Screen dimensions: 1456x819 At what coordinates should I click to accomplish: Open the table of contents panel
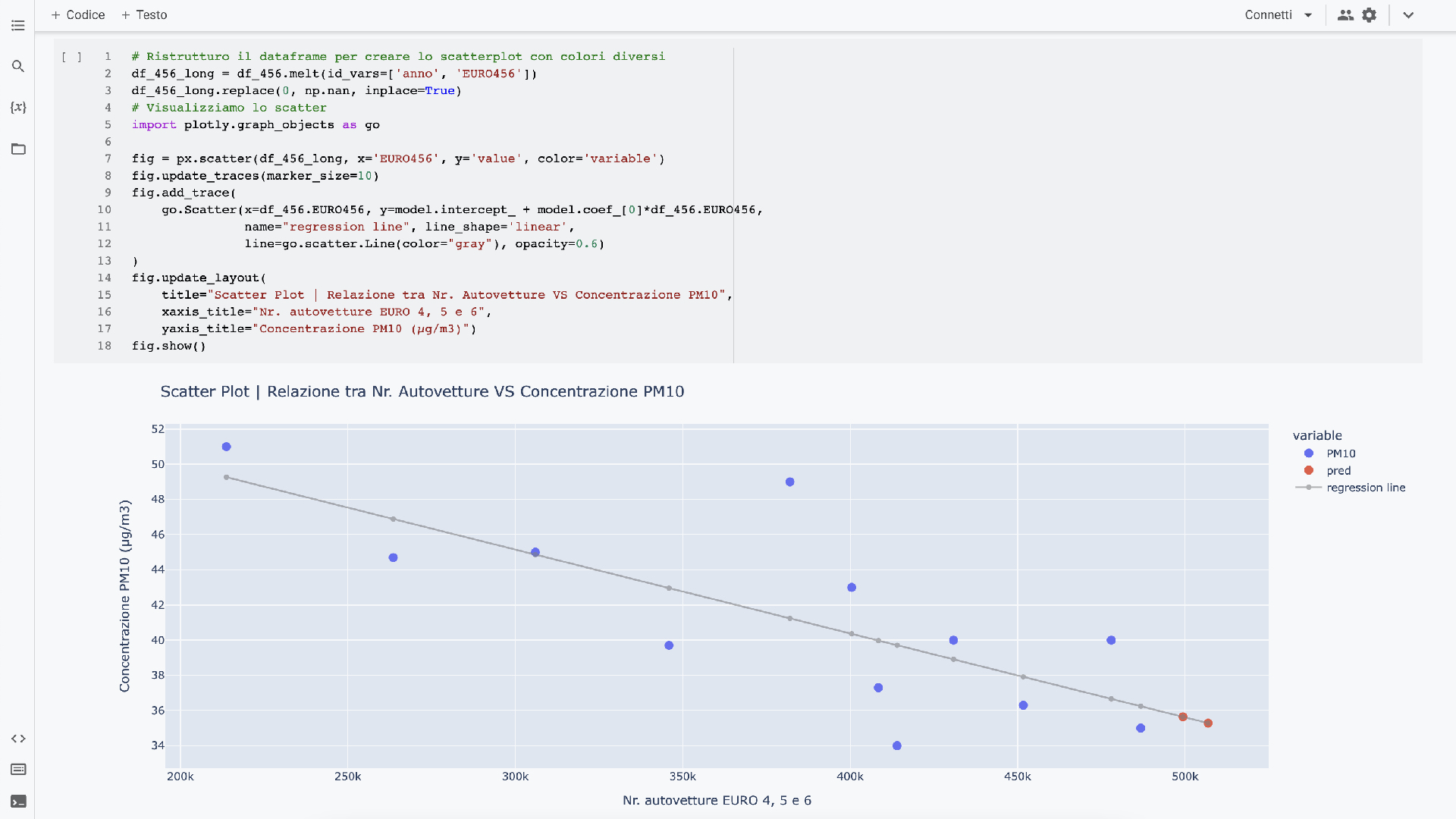(x=18, y=26)
